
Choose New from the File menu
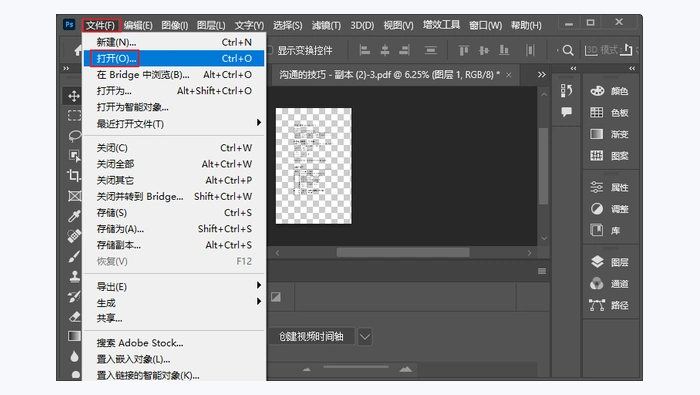(x=174, y=42)
